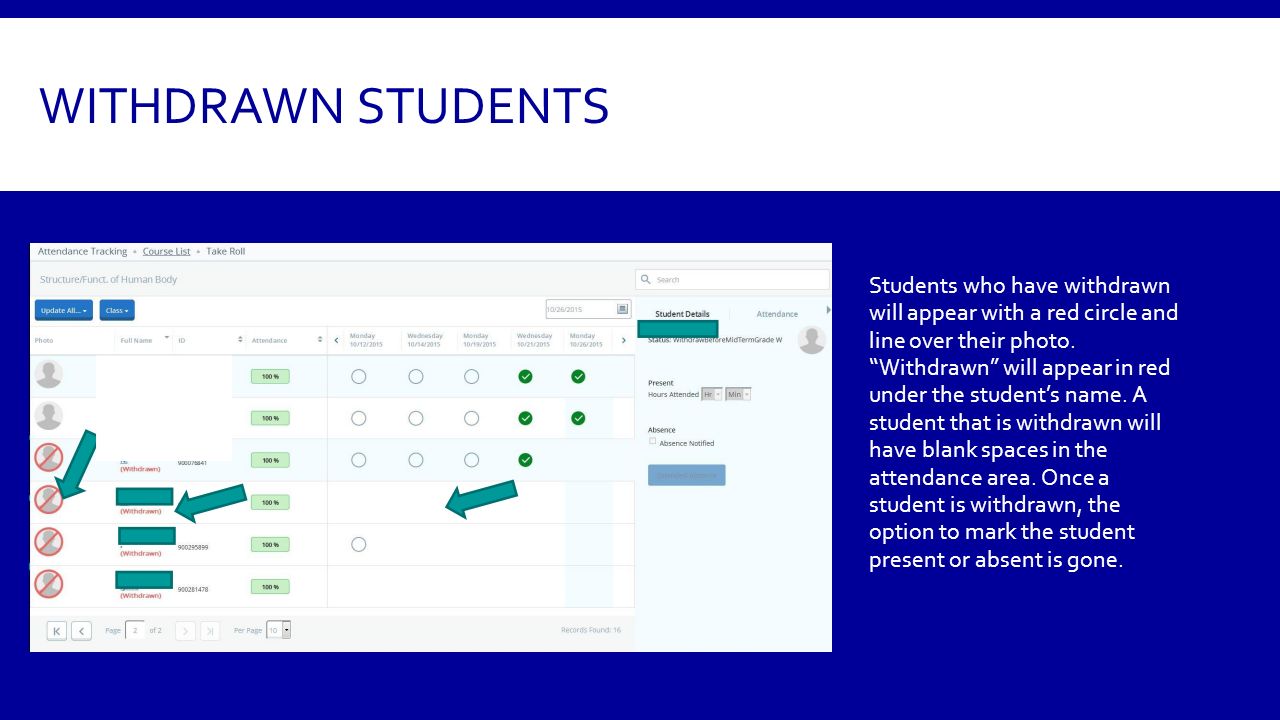The image size is (1280, 720).
Task: Mark first row student for Monday 10/12/2015
Action: coord(359,376)
